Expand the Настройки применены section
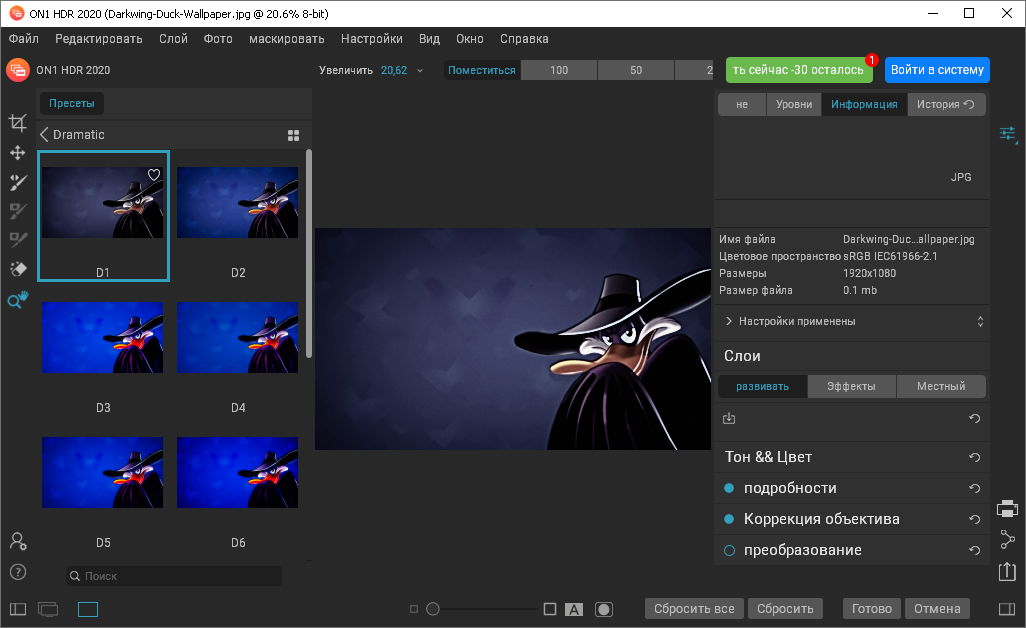The image size is (1026, 628). click(x=729, y=321)
